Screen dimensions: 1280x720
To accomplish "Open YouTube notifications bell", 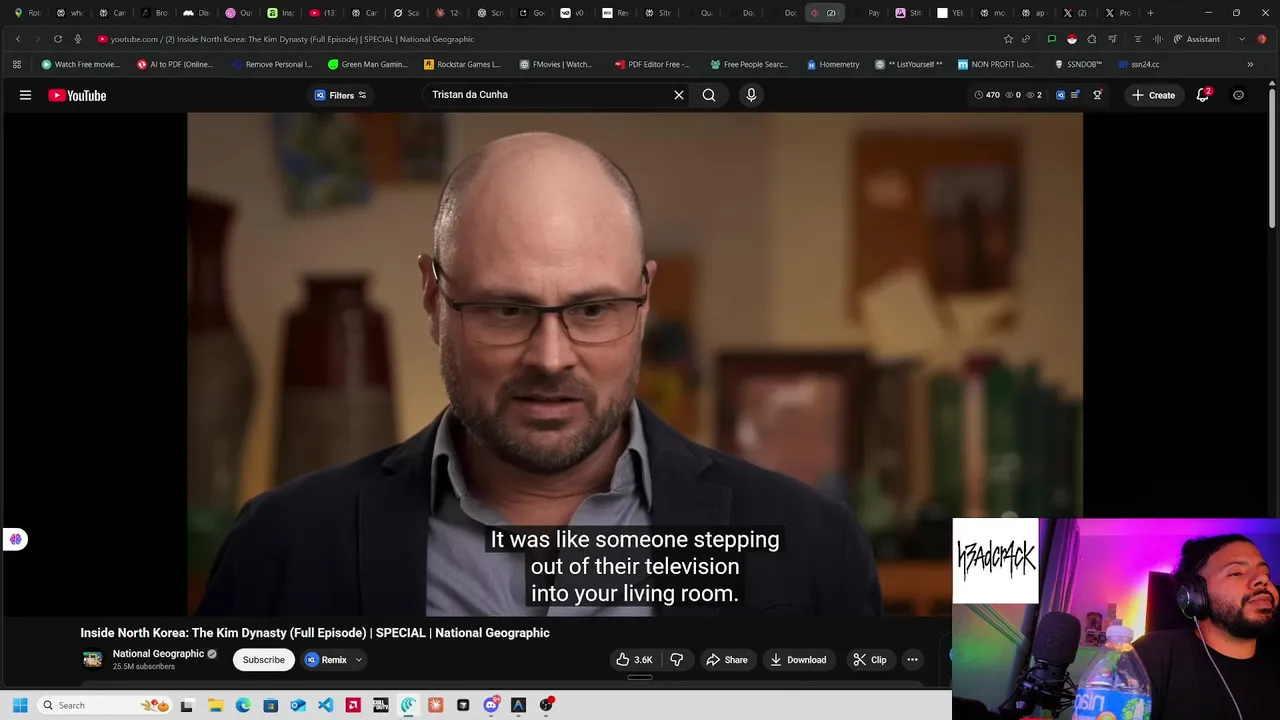I will tap(1203, 95).
